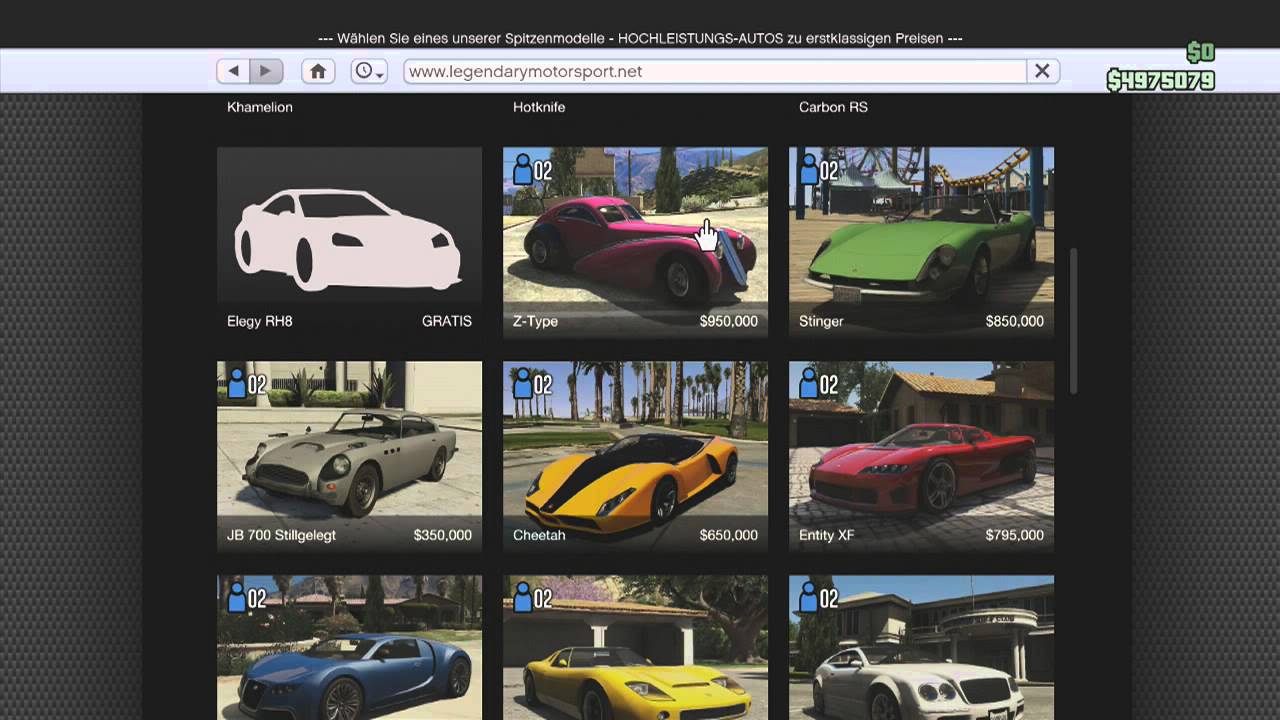Select the JB 700 Stillgelegt car image
This screenshot has height=720, width=1280.
[x=349, y=455]
